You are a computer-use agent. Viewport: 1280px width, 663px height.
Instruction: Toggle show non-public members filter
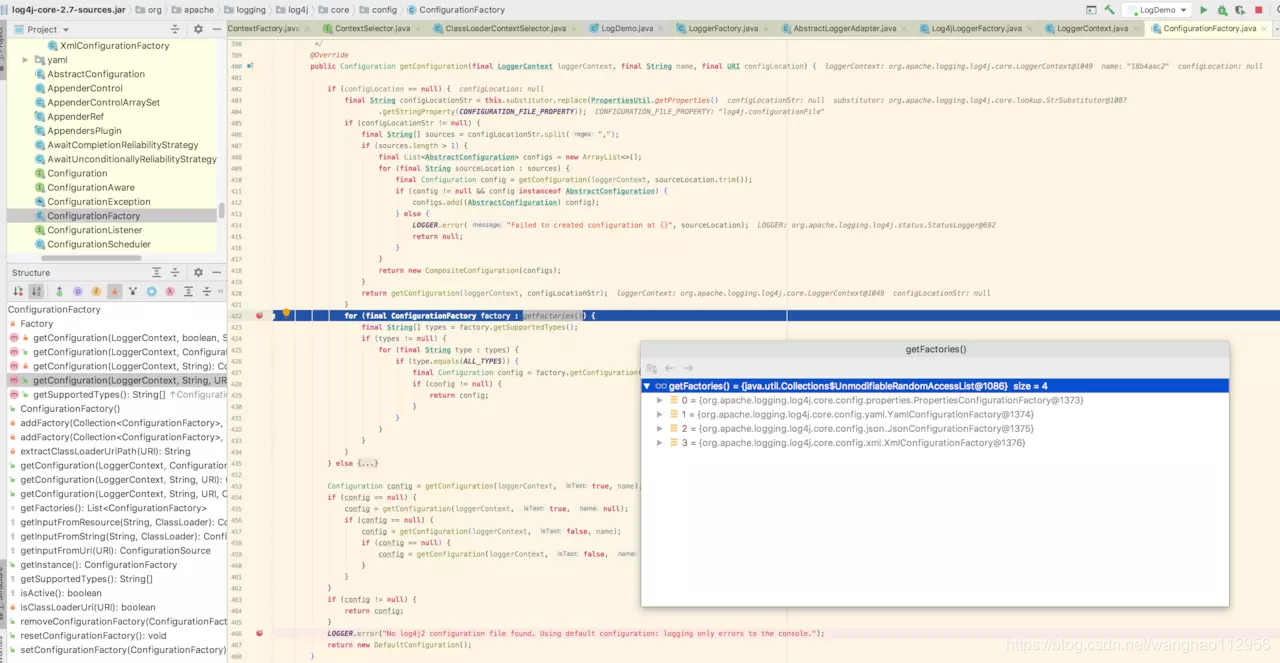(x=115, y=291)
